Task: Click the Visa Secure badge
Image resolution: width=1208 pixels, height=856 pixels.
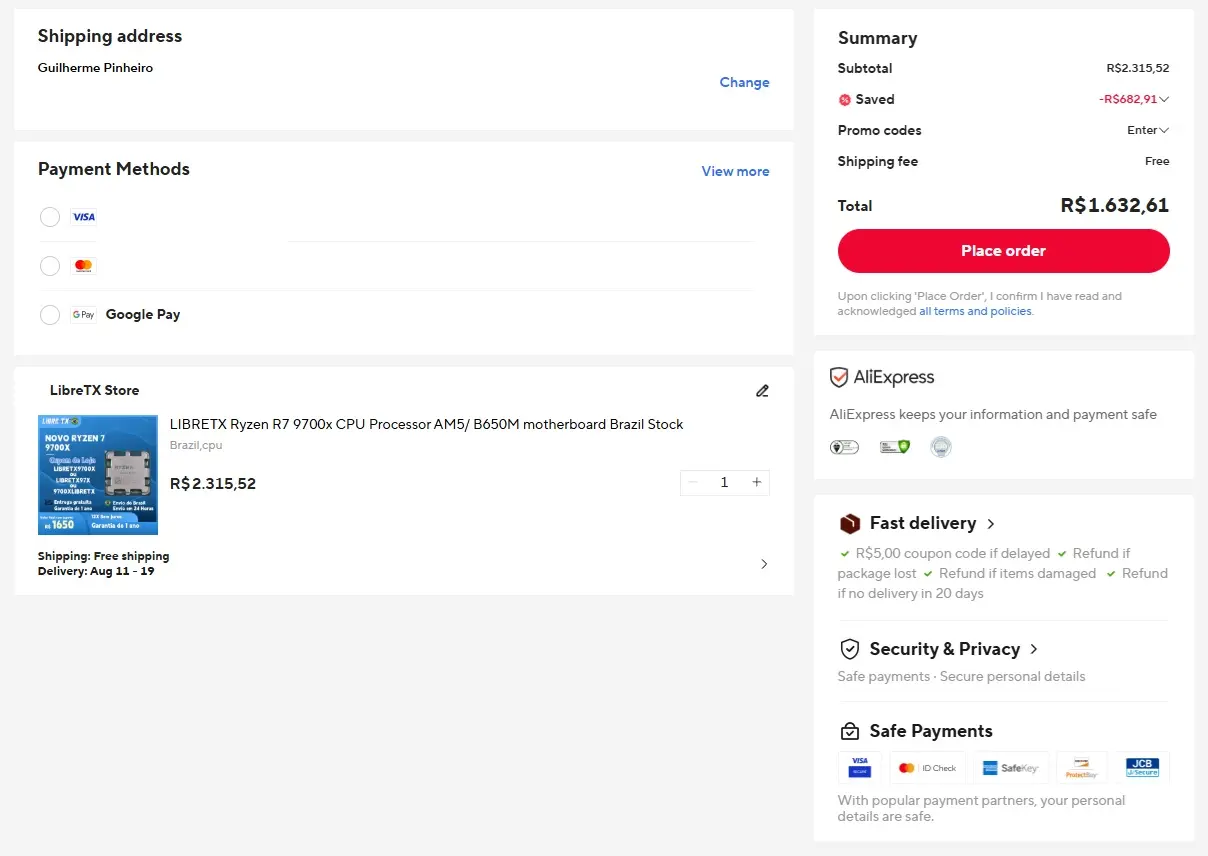Action: point(860,767)
